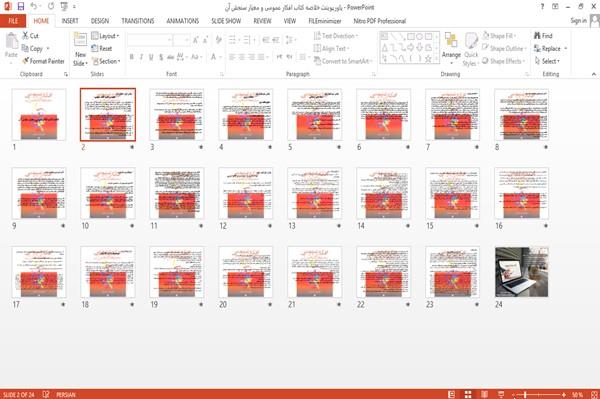Switch to the ANIMATIONS tab
The width and height of the screenshot is (600, 399).
183,21
